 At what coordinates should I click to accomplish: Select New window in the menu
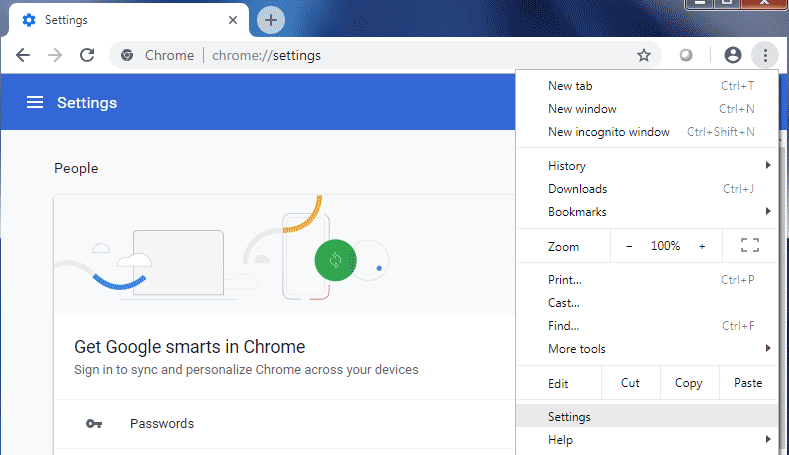(x=647, y=109)
